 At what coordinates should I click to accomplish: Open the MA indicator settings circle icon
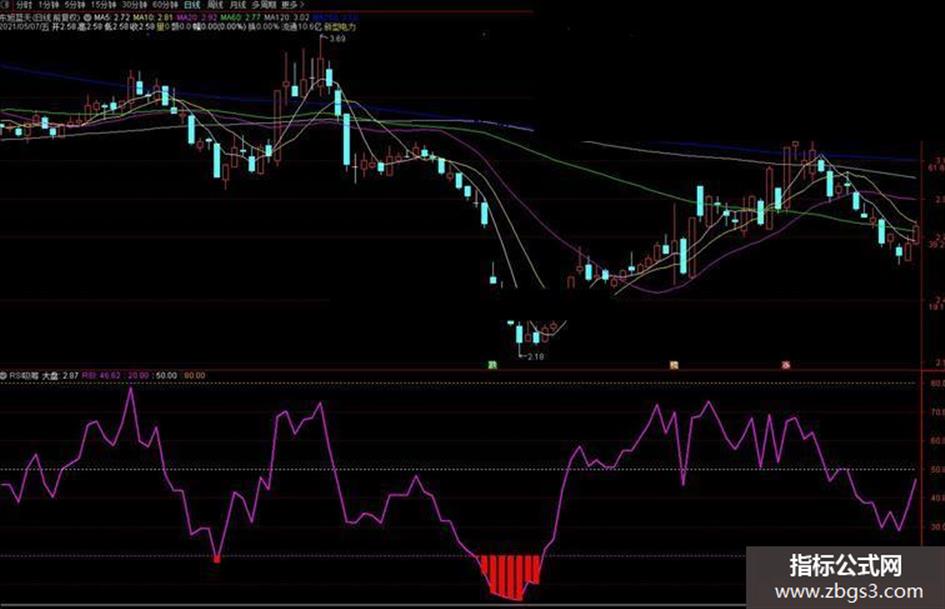(88, 18)
